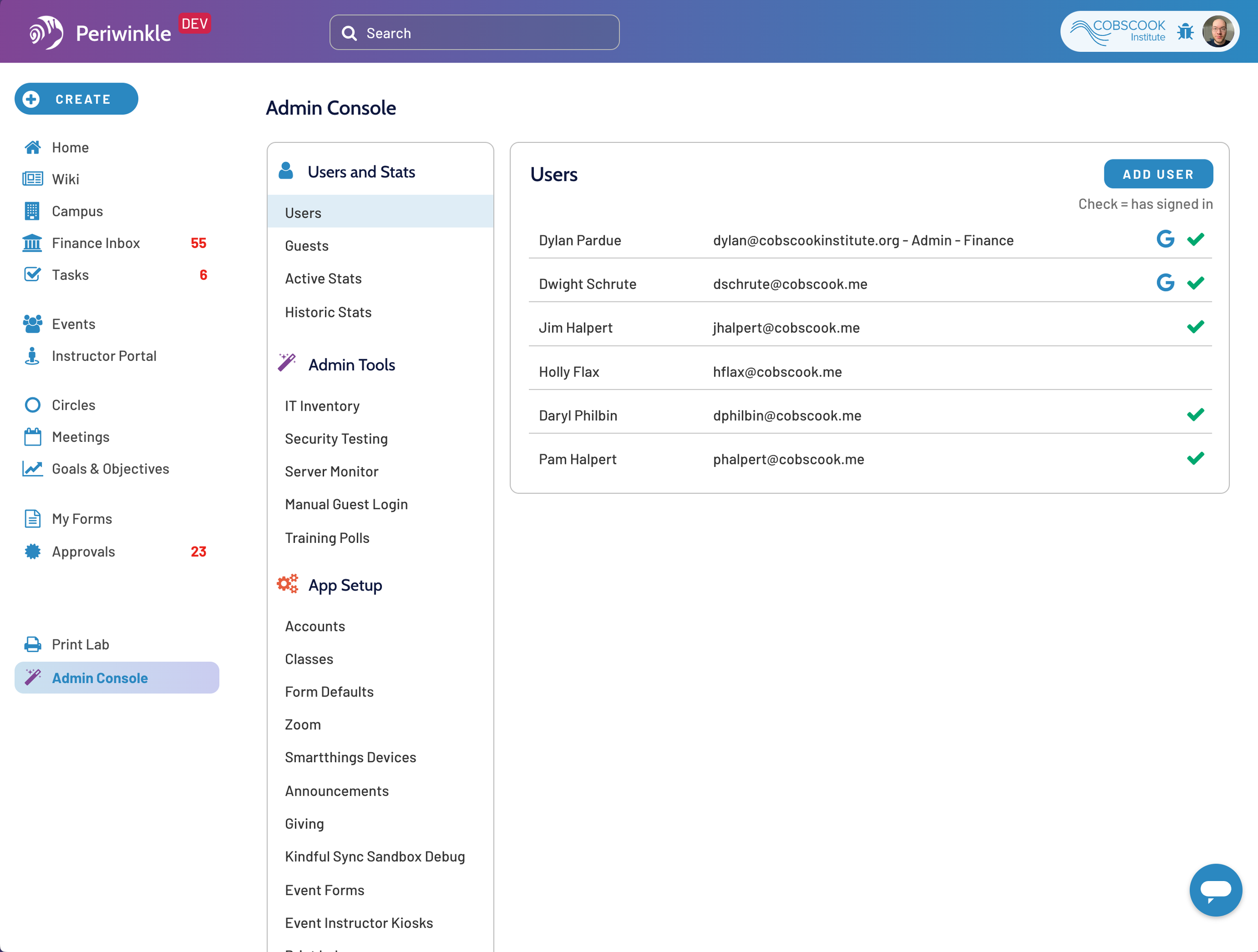Screen dimensions: 1258x952
Task: Click the Finance Inbox bank icon
Action: (32, 243)
